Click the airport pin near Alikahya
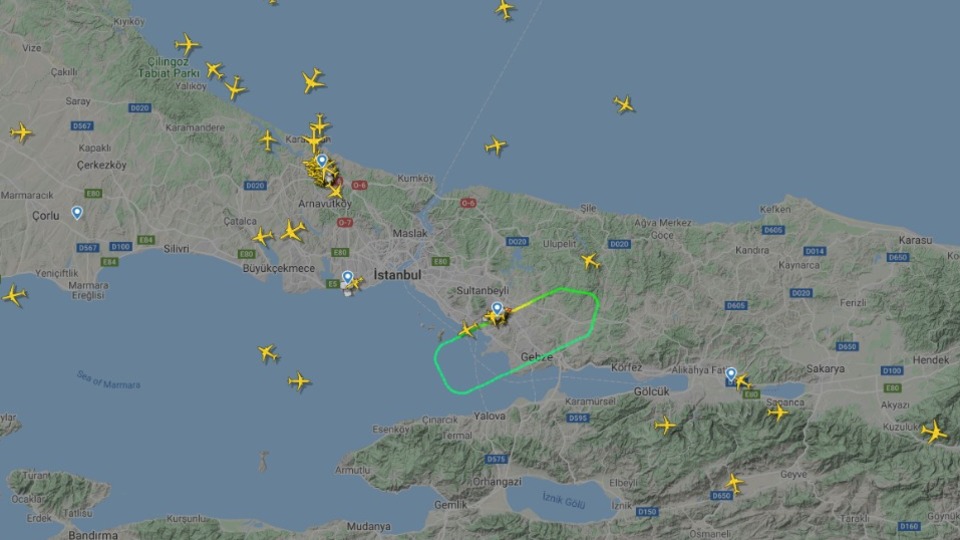This screenshot has height=540, width=960. pos(731,373)
